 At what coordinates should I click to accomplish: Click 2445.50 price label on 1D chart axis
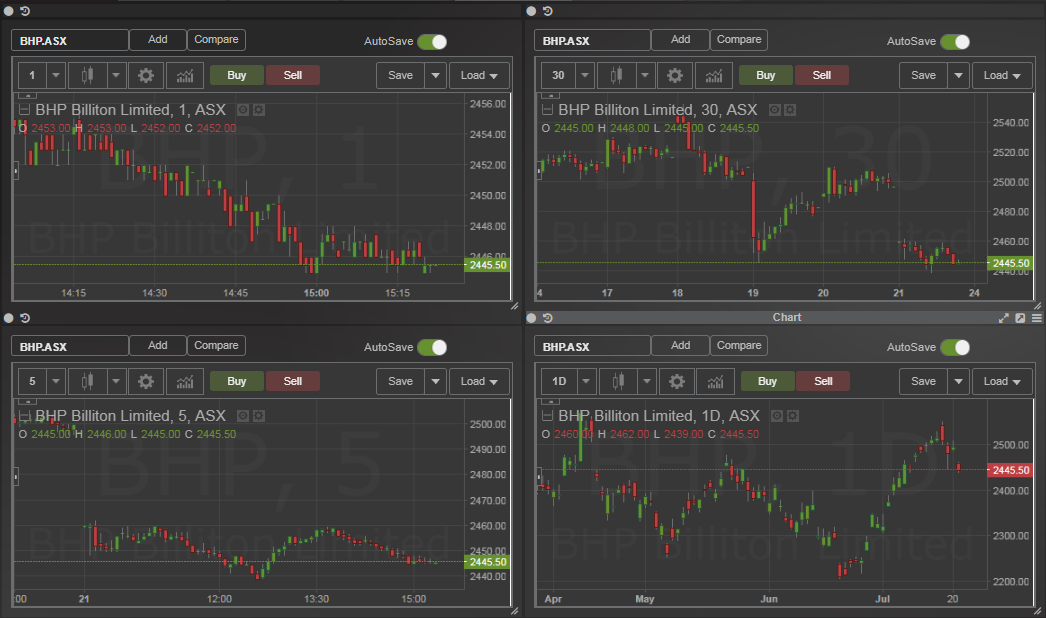[x=1010, y=470]
